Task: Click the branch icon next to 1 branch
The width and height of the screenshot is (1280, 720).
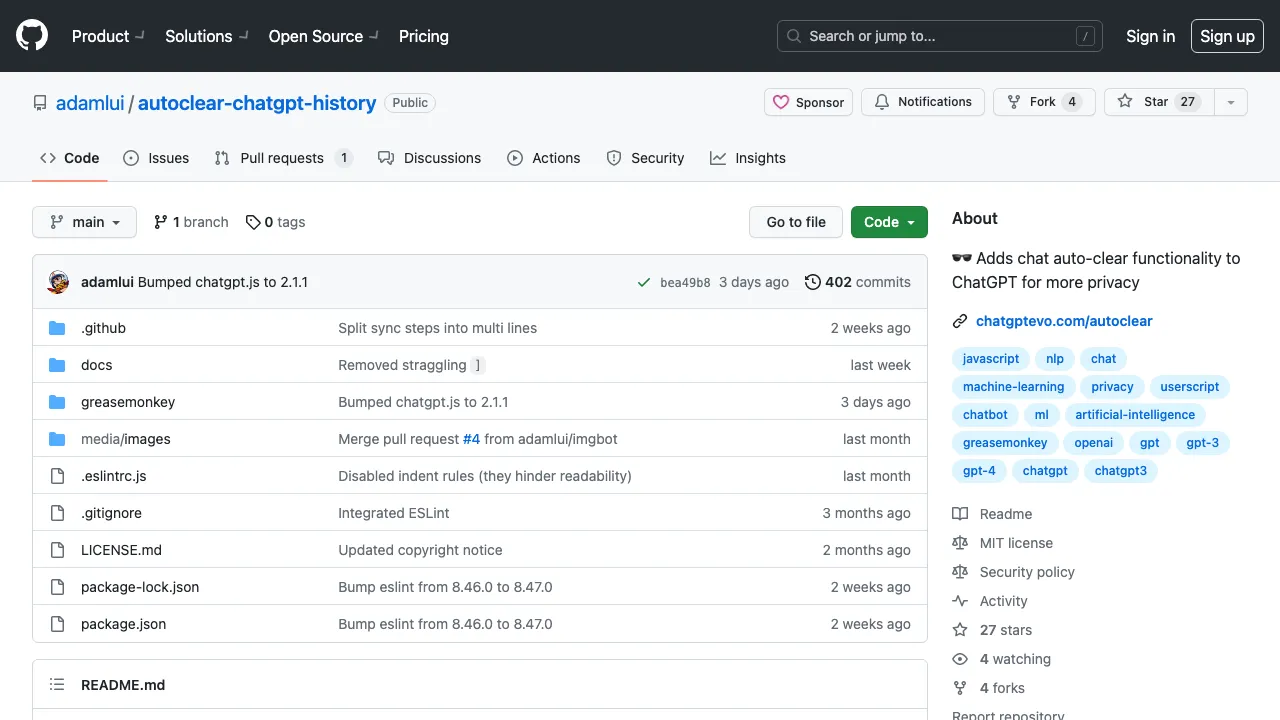Action: pos(162,222)
